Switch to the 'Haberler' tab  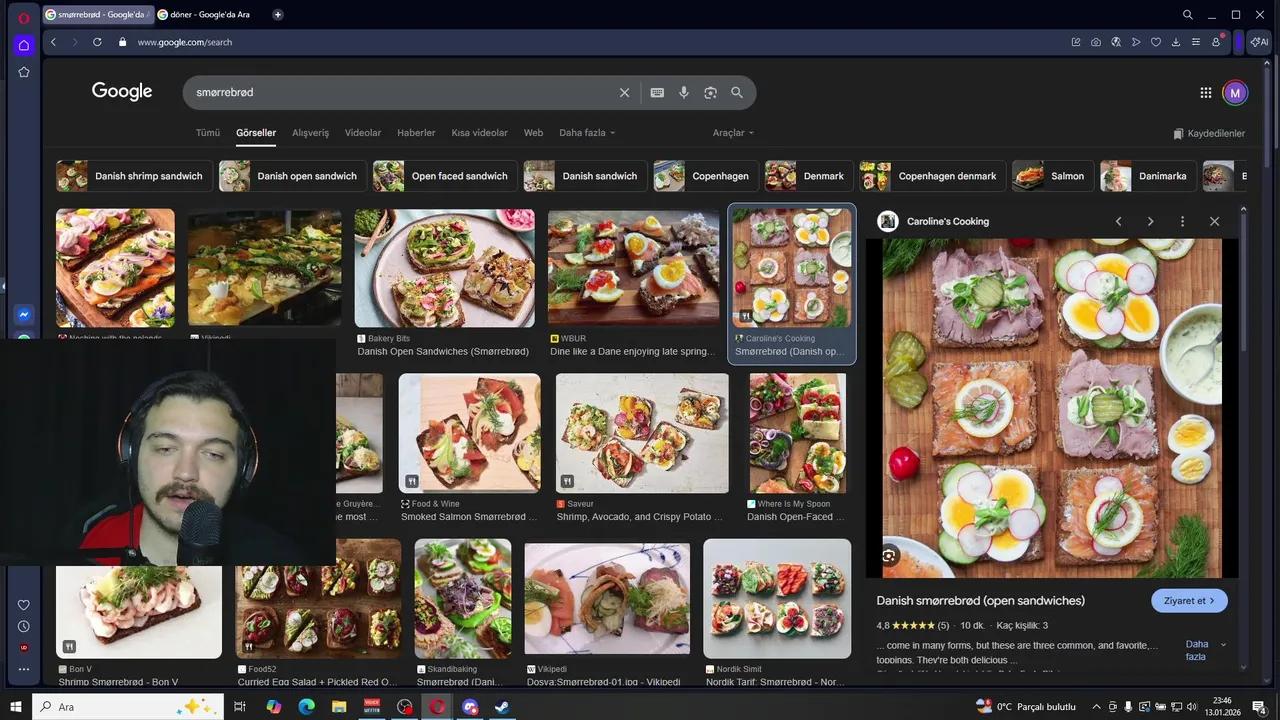click(416, 133)
